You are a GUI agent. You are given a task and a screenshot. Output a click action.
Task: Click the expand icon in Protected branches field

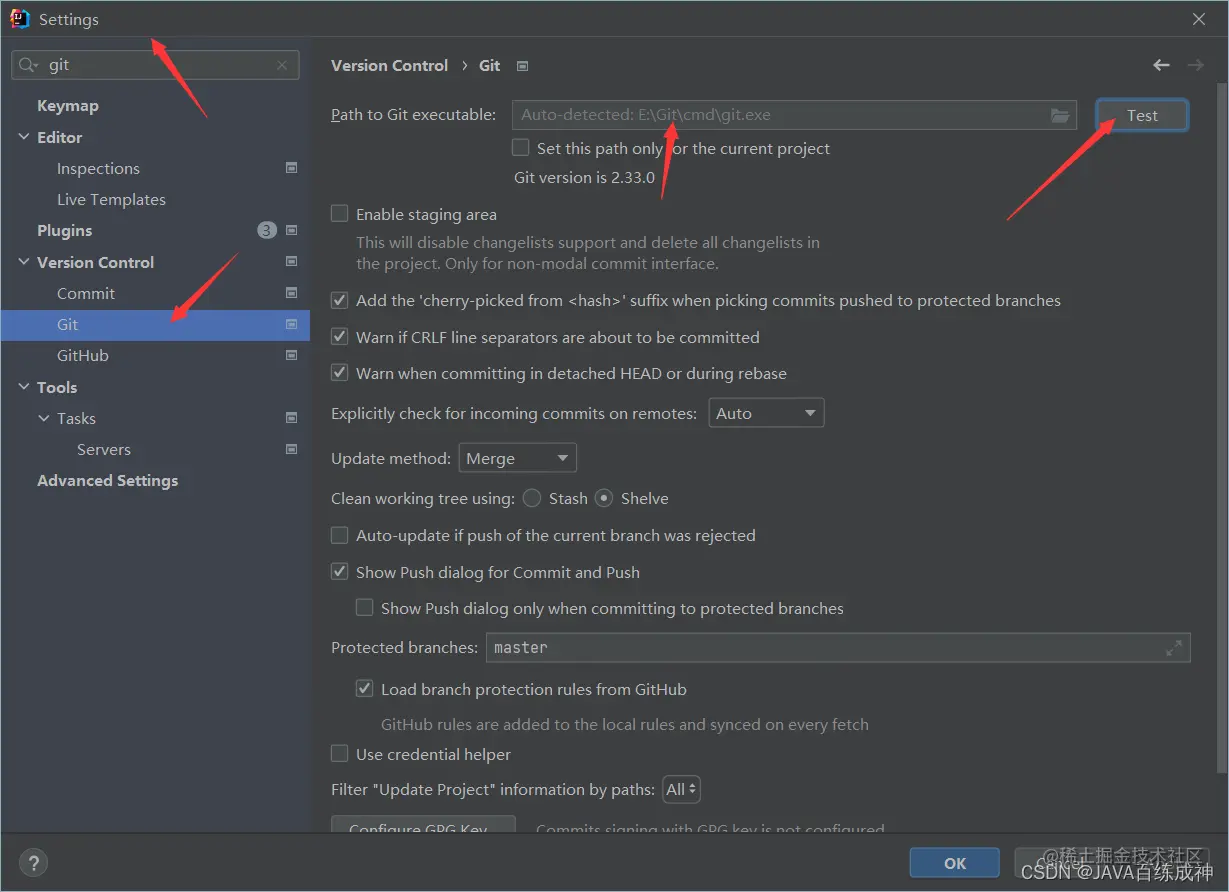(x=1174, y=648)
